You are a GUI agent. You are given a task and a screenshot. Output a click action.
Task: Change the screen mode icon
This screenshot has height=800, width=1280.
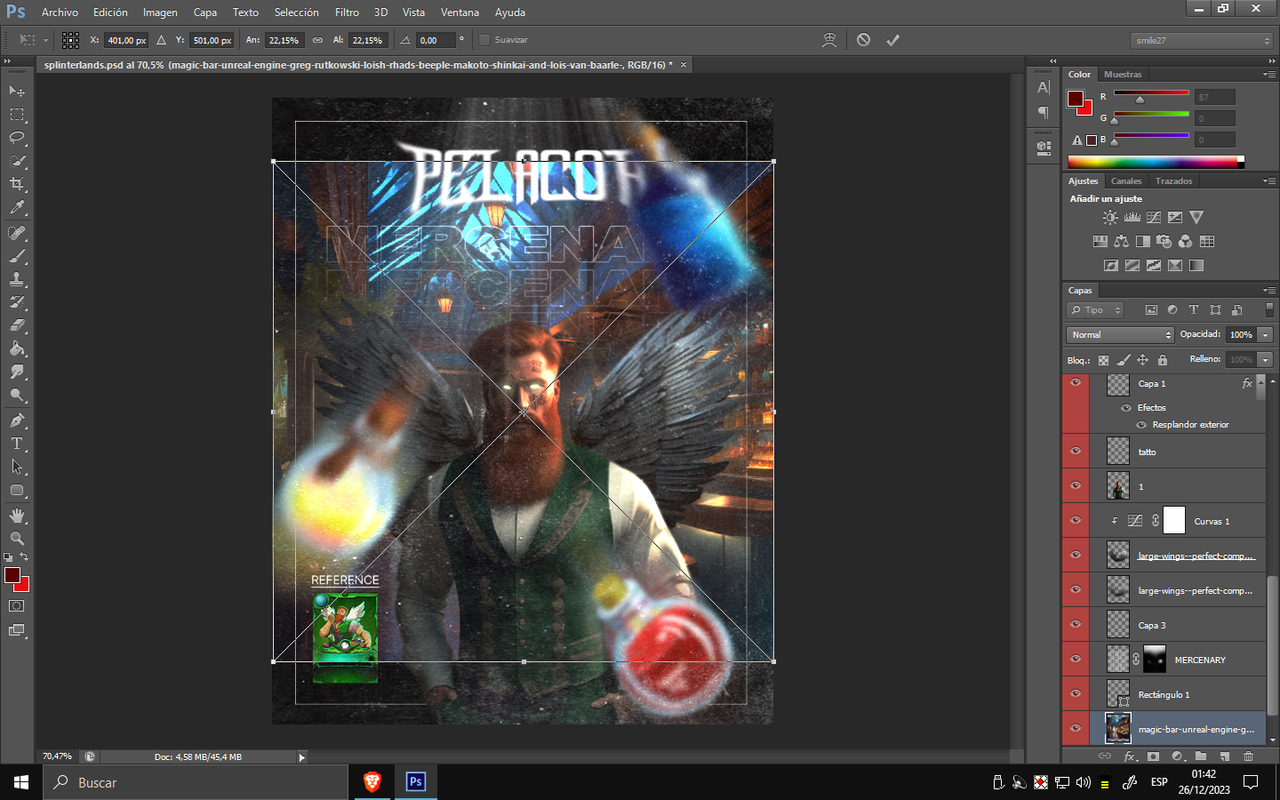point(17,630)
